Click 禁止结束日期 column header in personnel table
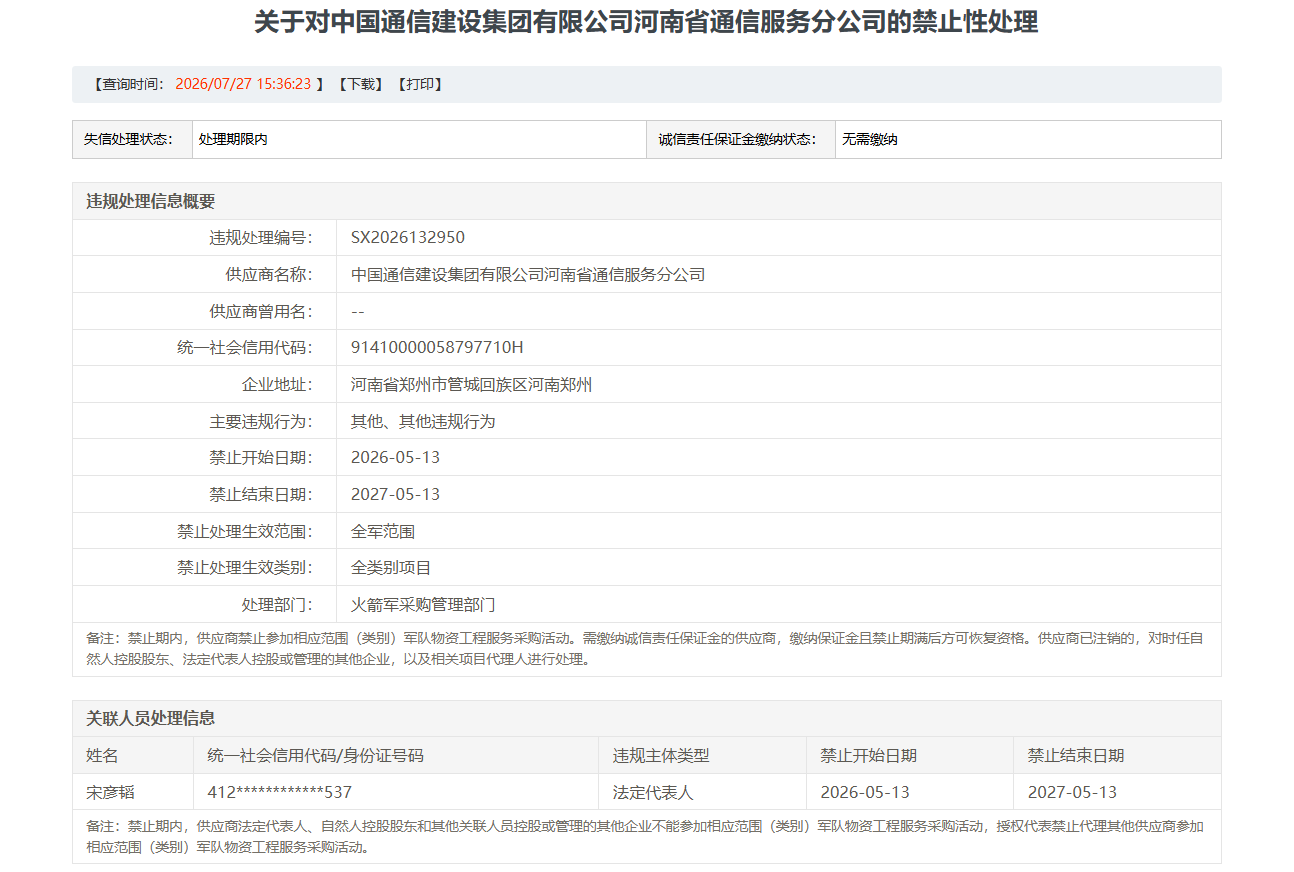 tap(1076, 755)
